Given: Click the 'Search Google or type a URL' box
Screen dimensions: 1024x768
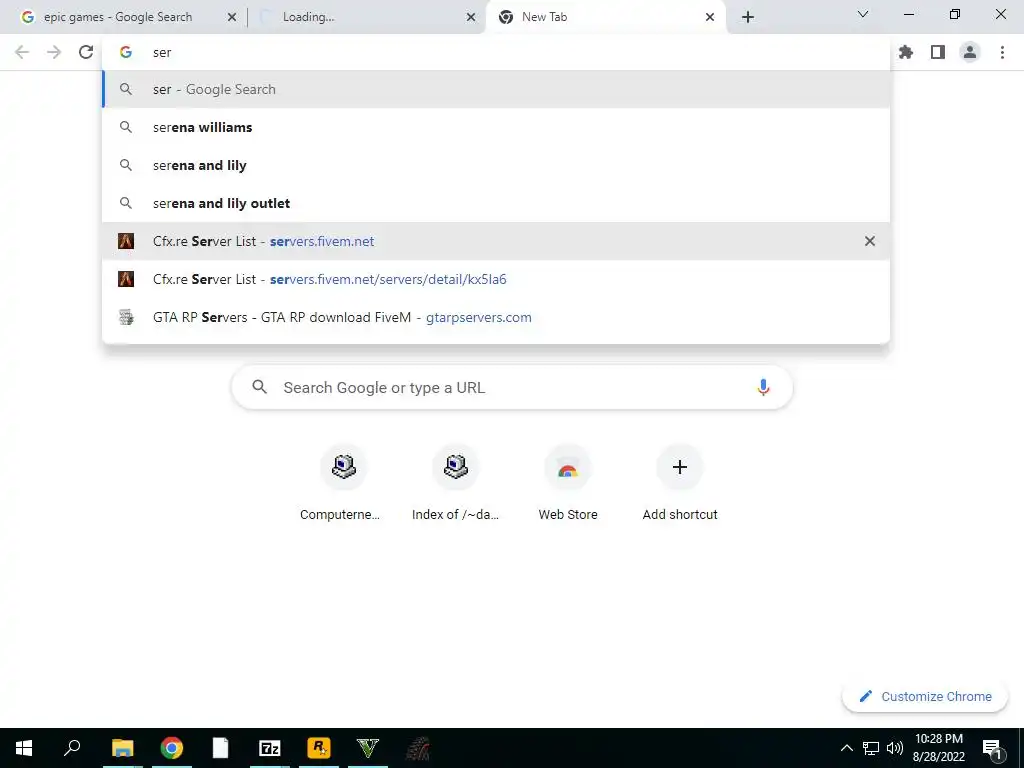Looking at the screenshot, I should pos(512,387).
